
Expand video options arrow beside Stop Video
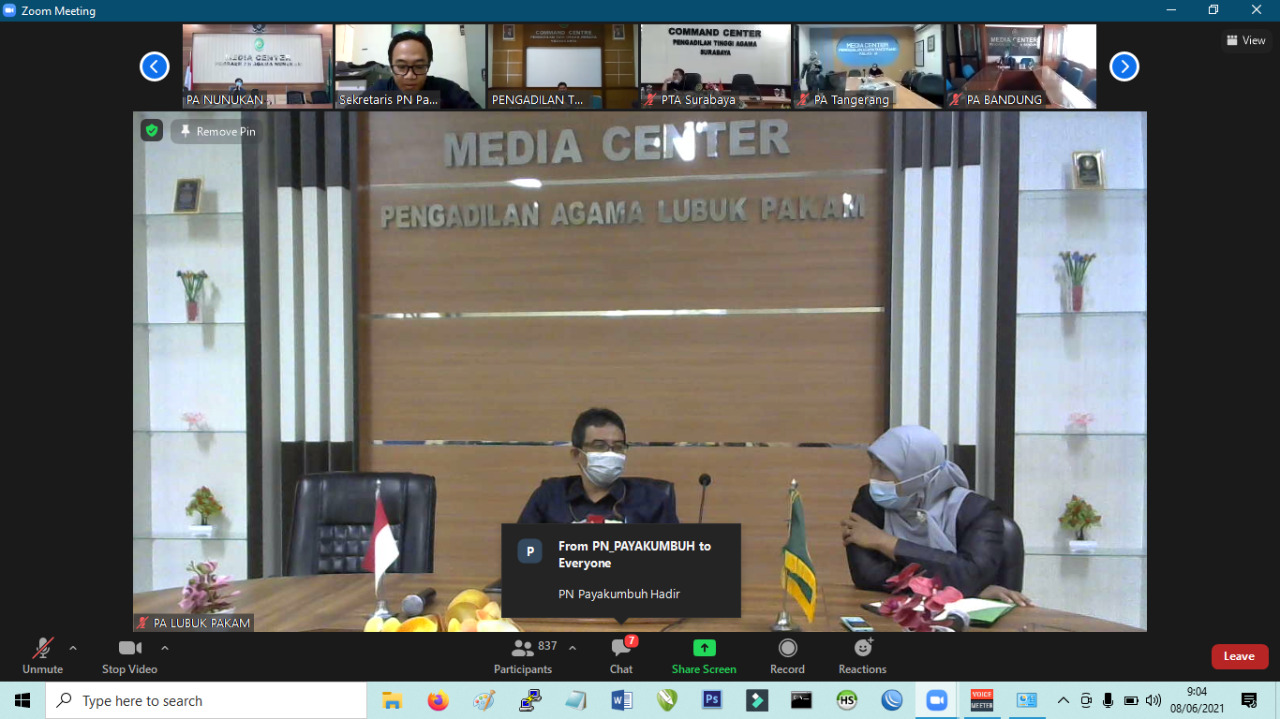[165, 648]
